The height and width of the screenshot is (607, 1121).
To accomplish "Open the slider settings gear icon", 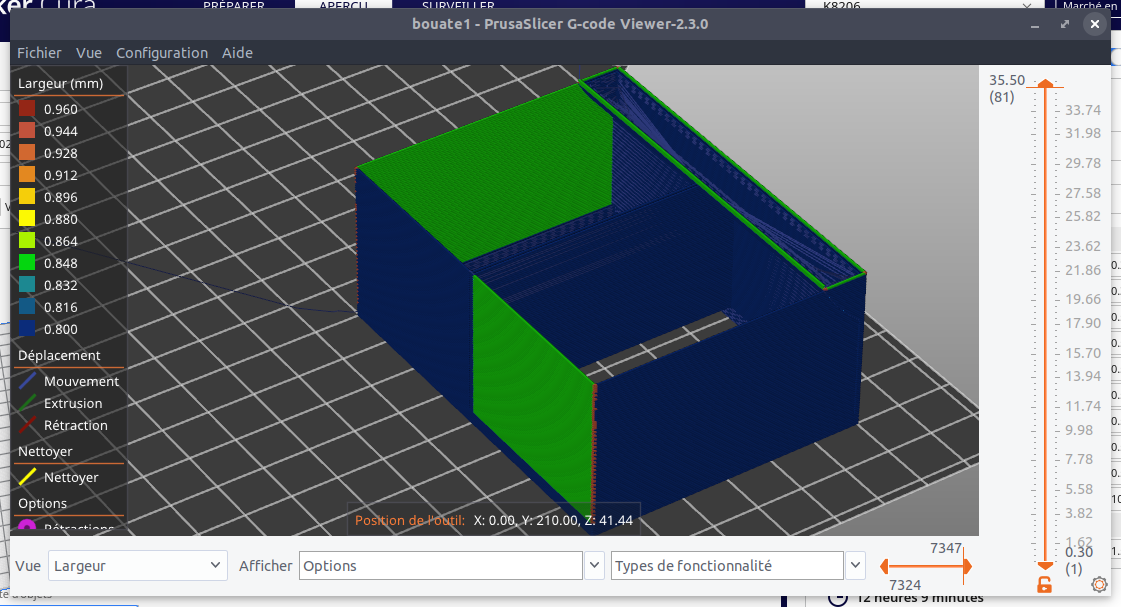I will (x=1099, y=584).
